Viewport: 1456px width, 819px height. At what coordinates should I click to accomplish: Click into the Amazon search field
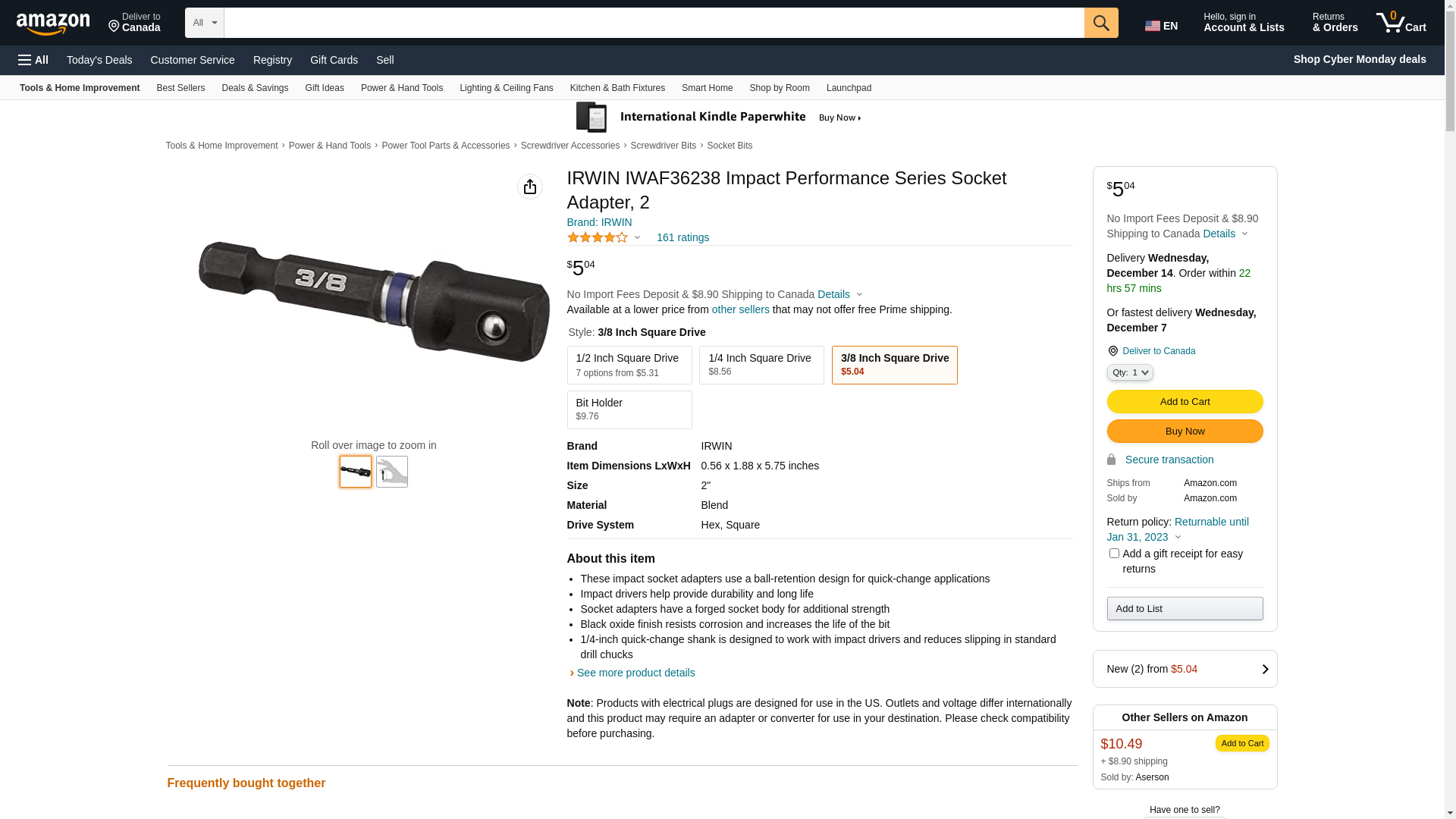[654, 23]
